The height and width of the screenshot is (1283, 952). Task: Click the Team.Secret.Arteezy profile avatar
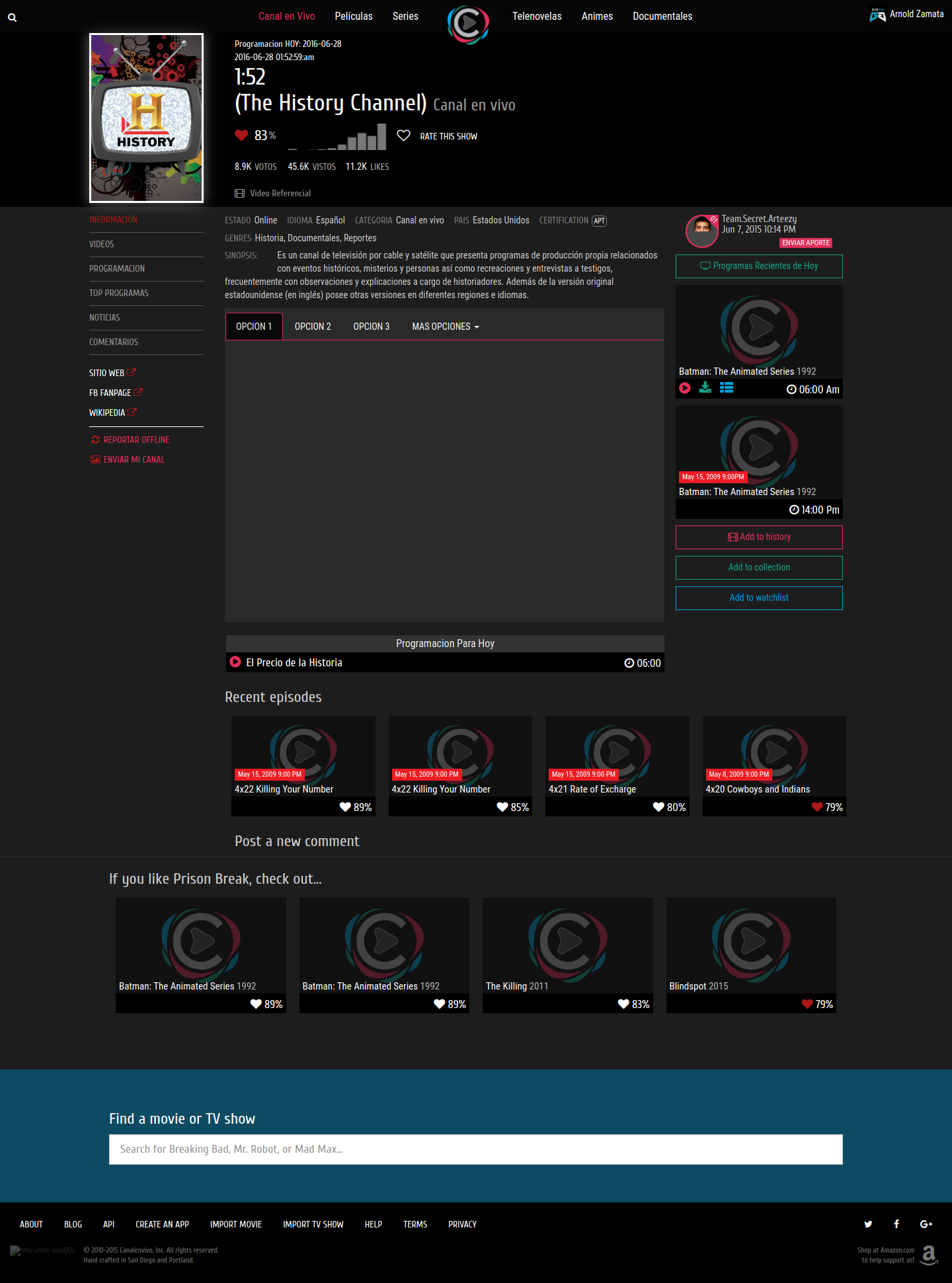click(x=702, y=231)
